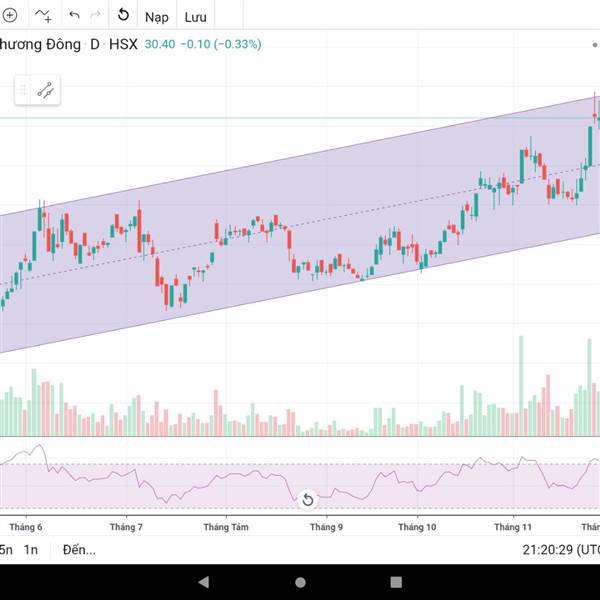This screenshot has height=600, width=600.
Task: Open the 21:20:29 timezone clock setting
Action: (561, 550)
